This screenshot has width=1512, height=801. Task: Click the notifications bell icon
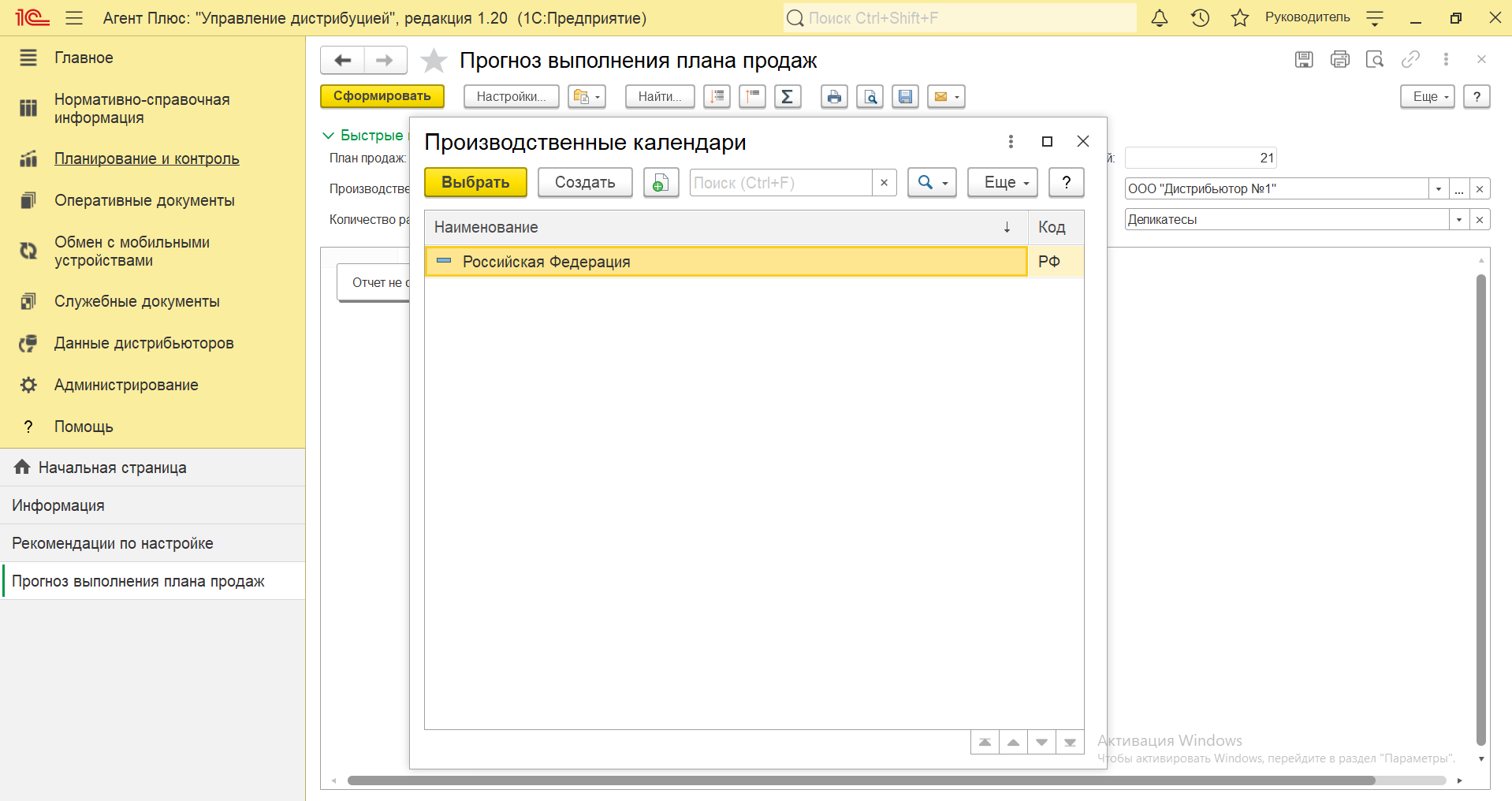pos(1160,18)
